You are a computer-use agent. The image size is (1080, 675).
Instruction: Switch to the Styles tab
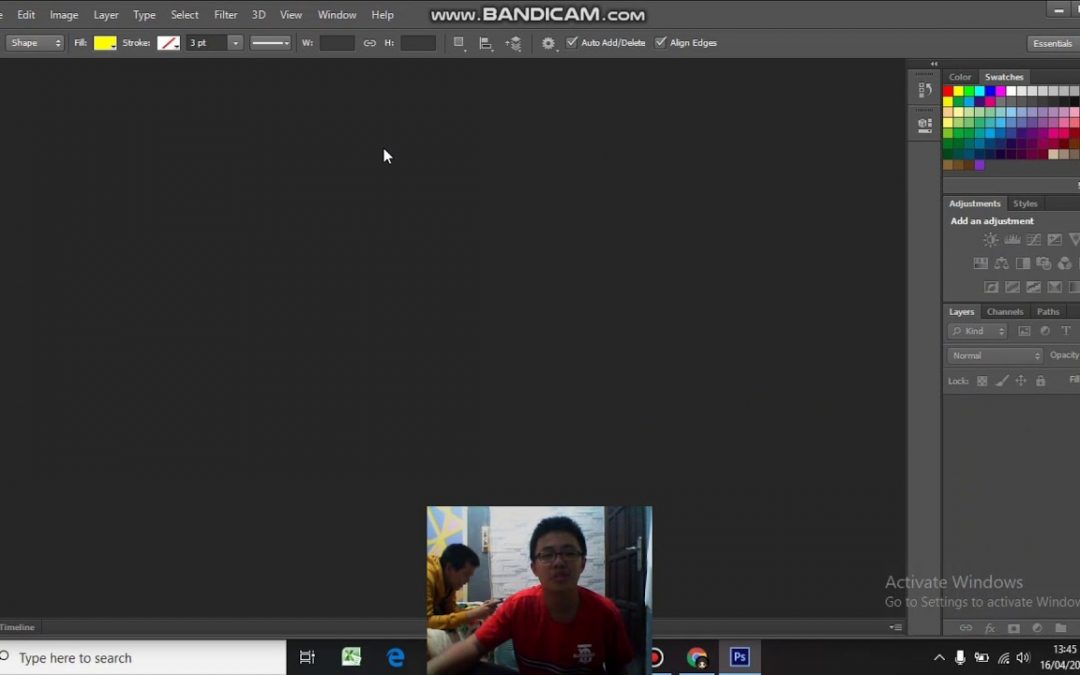(x=1025, y=204)
